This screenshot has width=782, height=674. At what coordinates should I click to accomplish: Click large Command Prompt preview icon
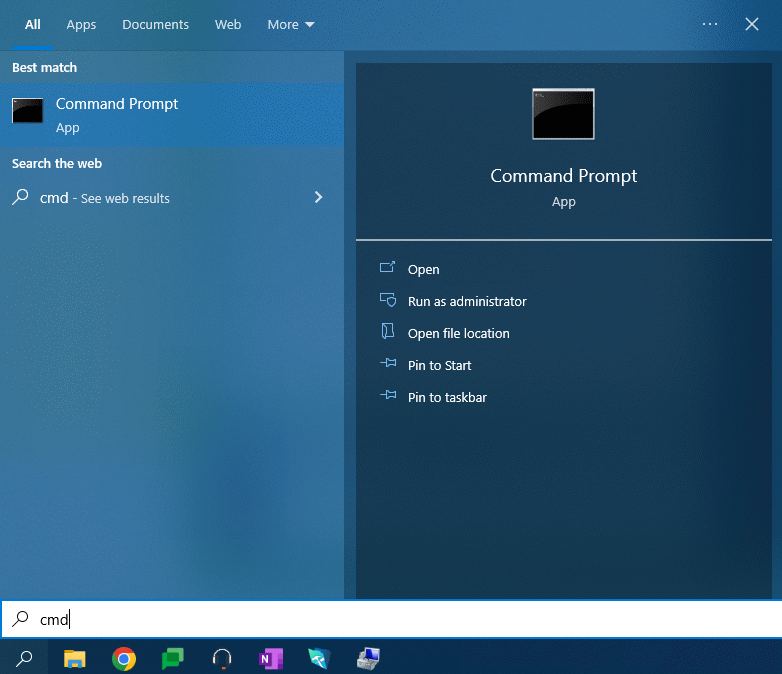coord(564,114)
